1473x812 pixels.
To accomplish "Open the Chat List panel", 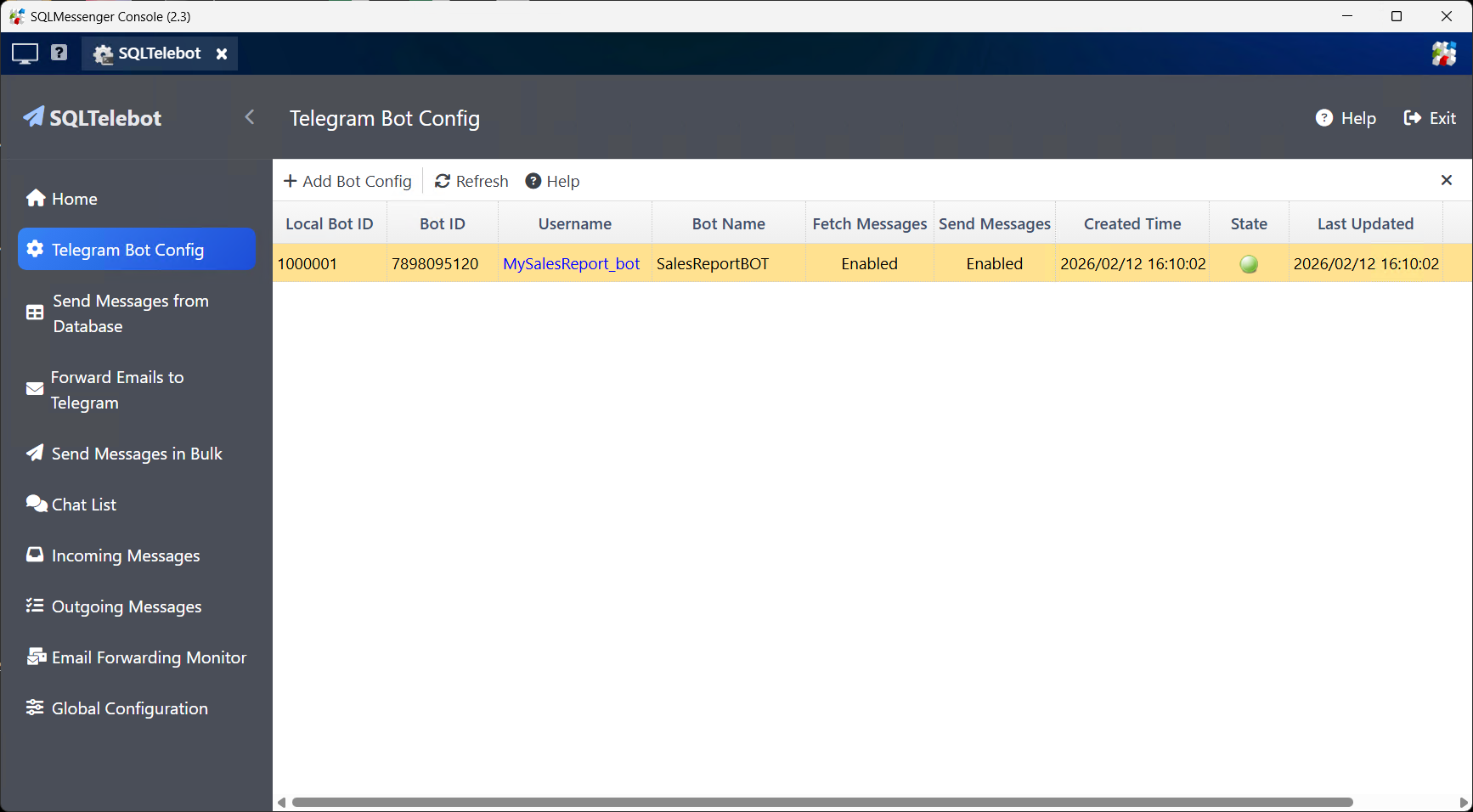I will tap(82, 504).
